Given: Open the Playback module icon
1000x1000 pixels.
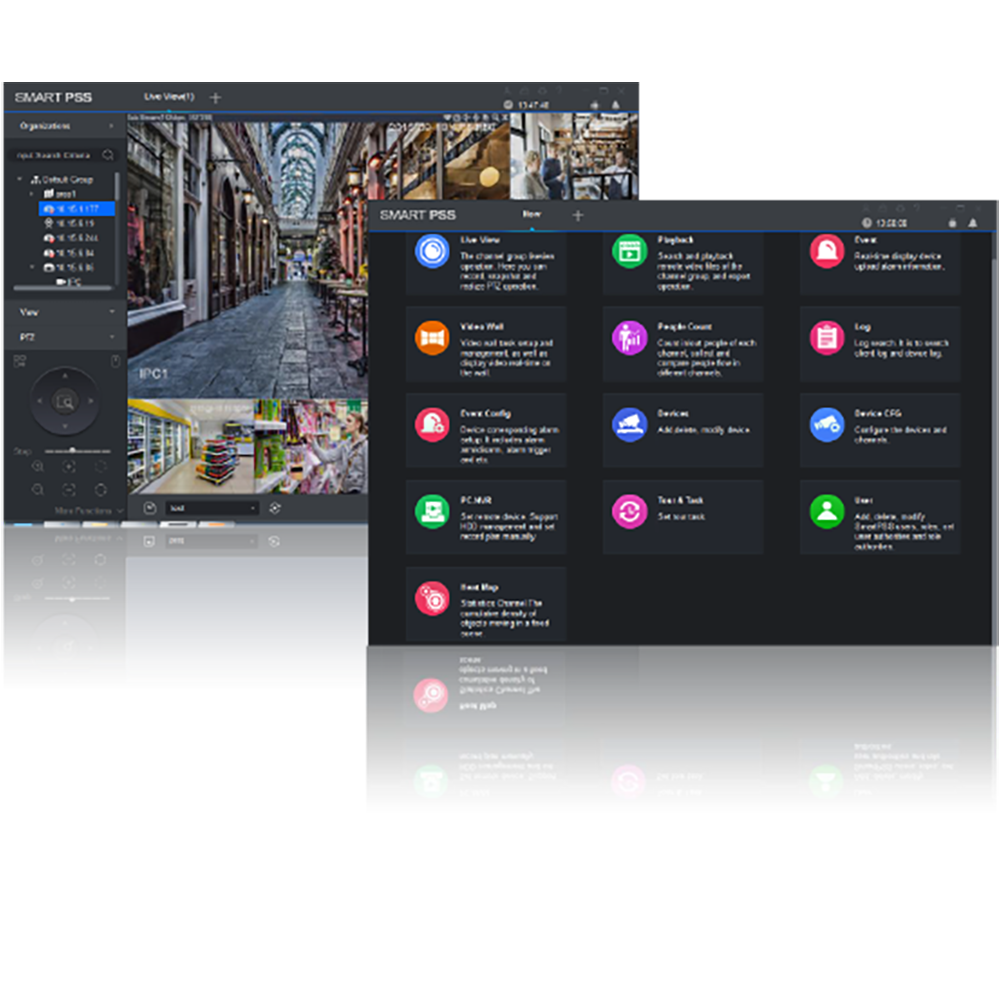Looking at the screenshot, I should tap(629, 251).
